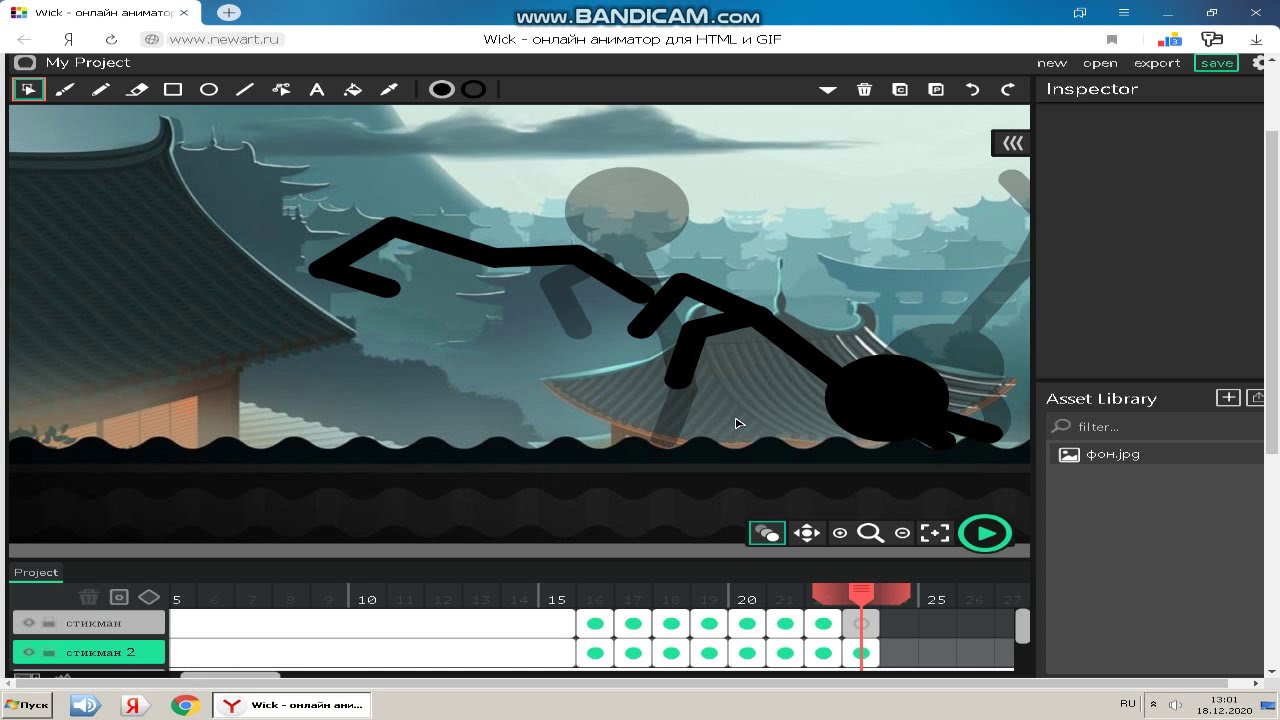Screen dimensions: 1280x720
Task: Select the Path cursor tool
Action: [281, 89]
